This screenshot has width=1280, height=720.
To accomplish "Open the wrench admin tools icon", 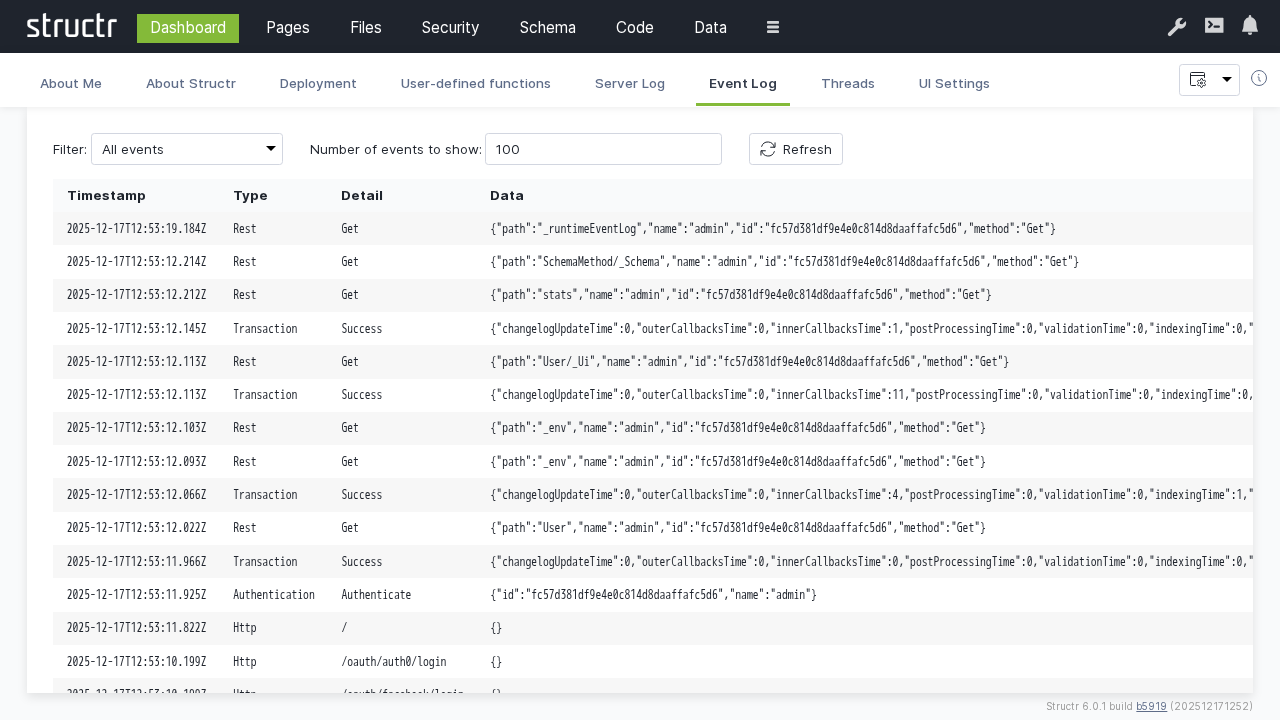I will click(x=1177, y=27).
